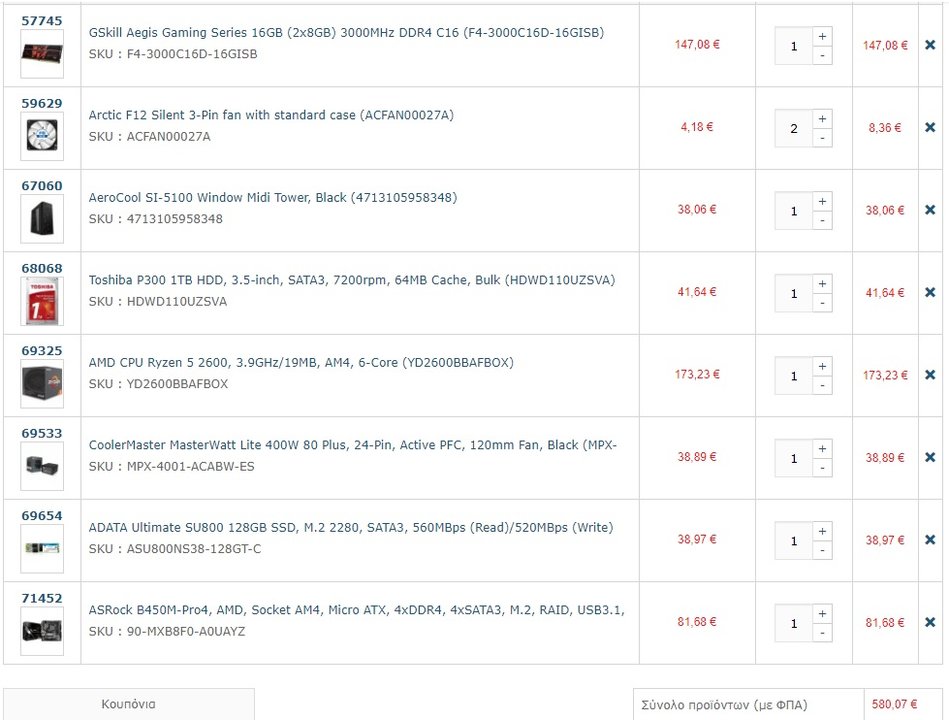Click product code 69654
Screen dimensions: 949x720
click(x=42, y=515)
